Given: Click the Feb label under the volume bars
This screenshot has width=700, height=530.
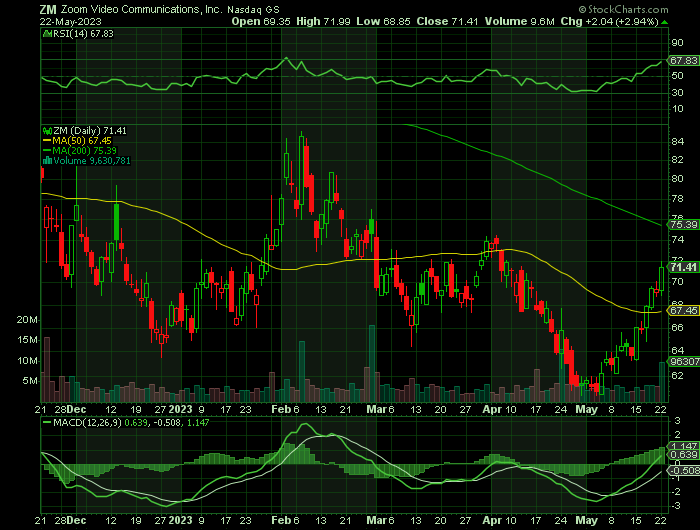Looking at the screenshot, I should click(281, 409).
